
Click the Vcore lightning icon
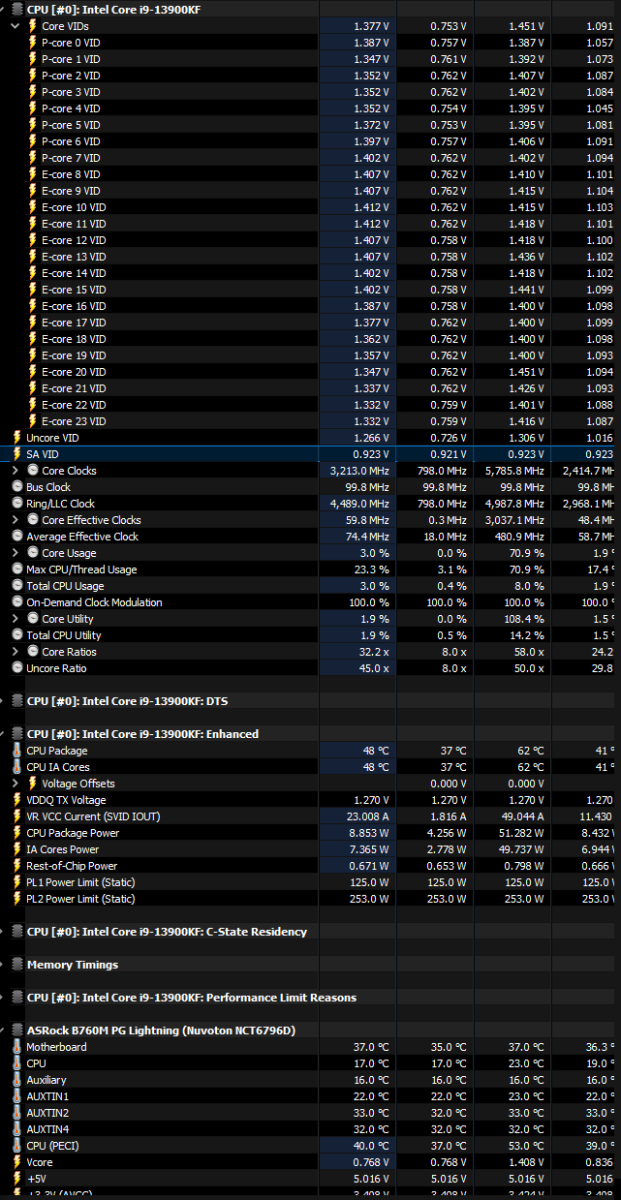point(17,1162)
